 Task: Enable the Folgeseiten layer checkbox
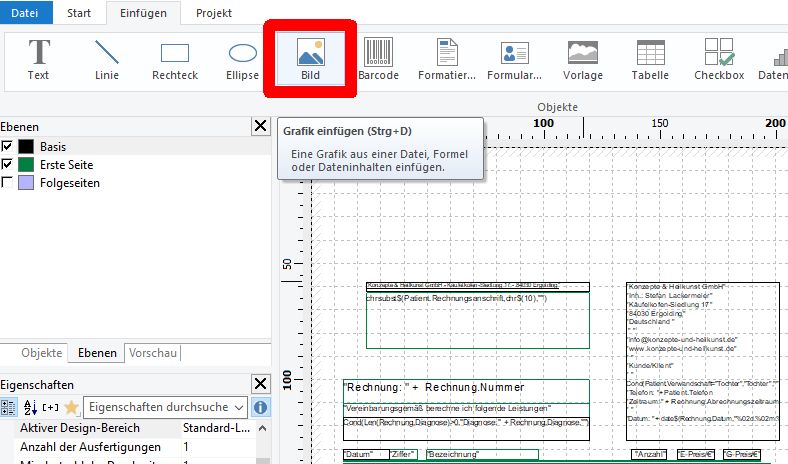click(8, 183)
